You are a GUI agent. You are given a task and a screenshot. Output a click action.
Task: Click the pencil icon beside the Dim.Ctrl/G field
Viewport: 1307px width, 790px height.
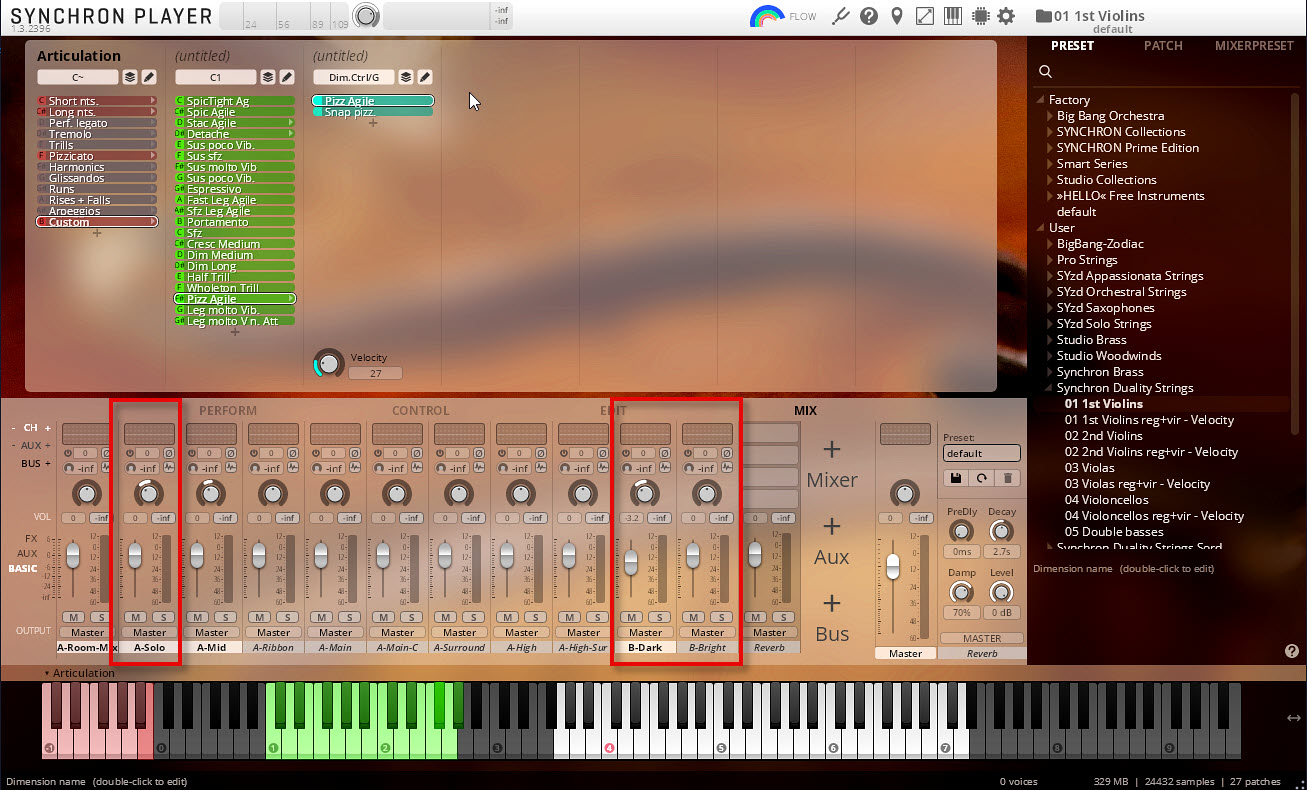click(x=425, y=77)
